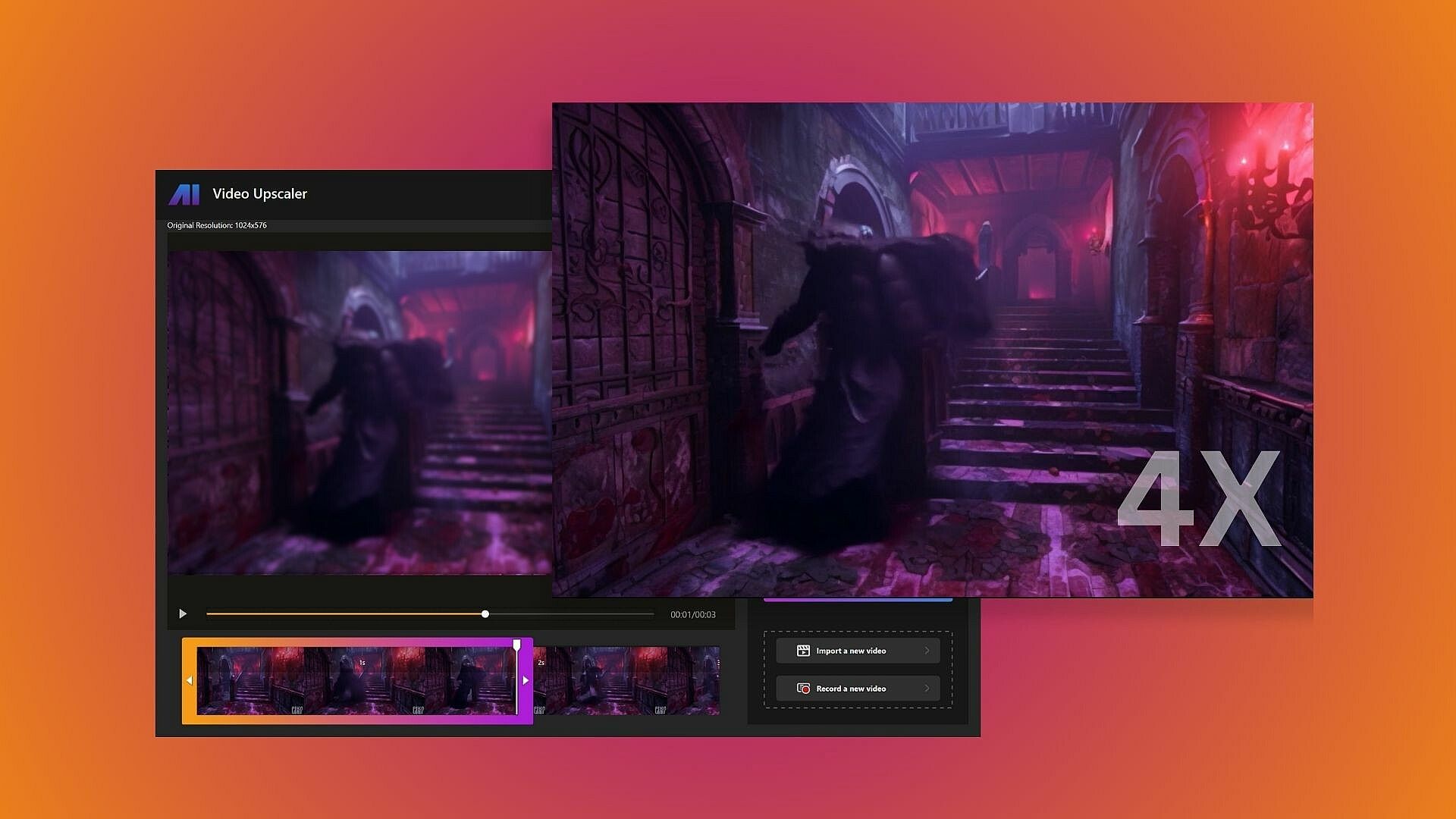Click the AI logo icon
The width and height of the screenshot is (1456, 819).
coord(184,194)
